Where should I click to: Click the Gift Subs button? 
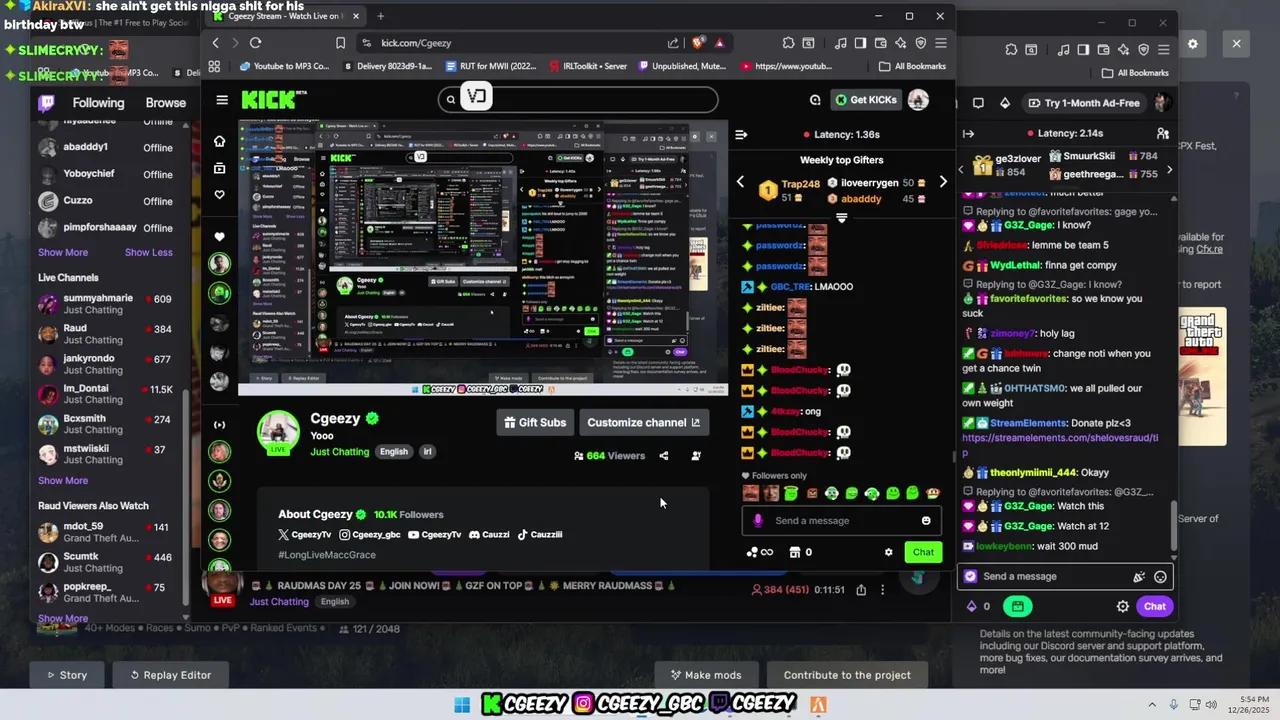click(x=535, y=422)
